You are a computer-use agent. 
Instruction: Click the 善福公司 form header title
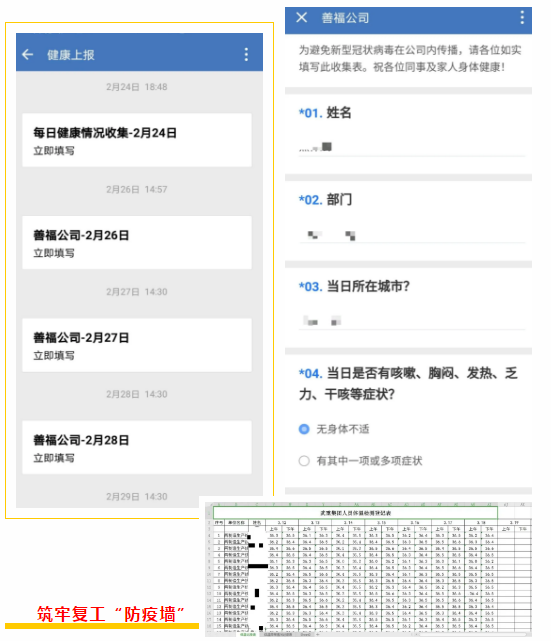click(345, 18)
